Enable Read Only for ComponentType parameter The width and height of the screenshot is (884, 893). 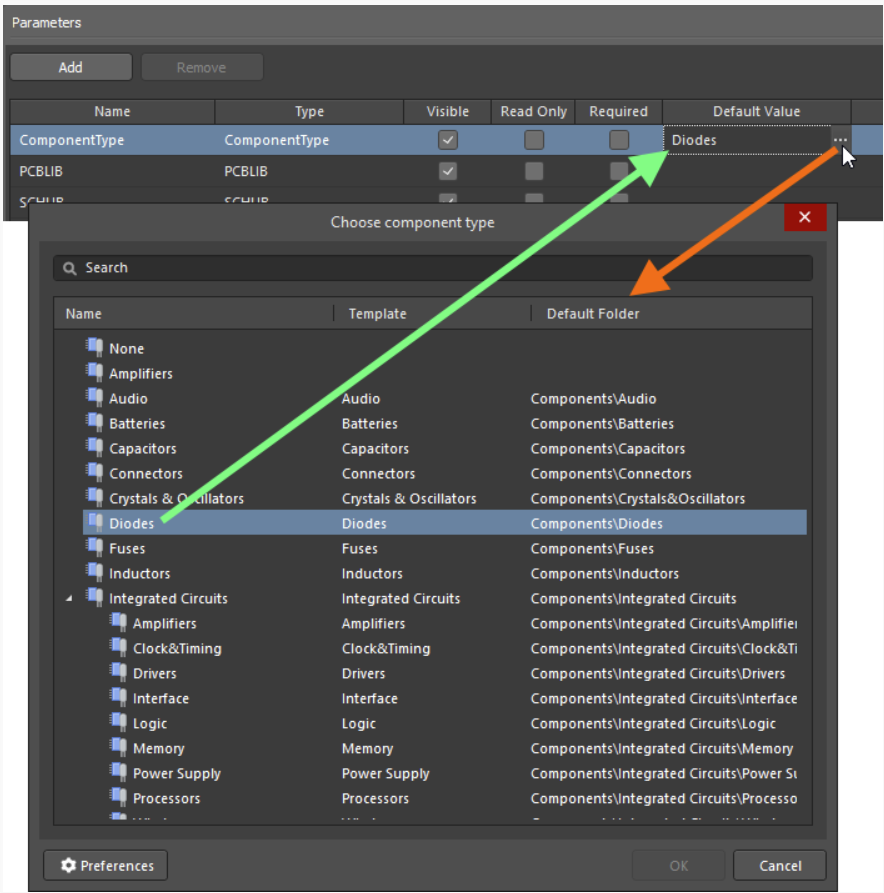[x=534, y=140]
